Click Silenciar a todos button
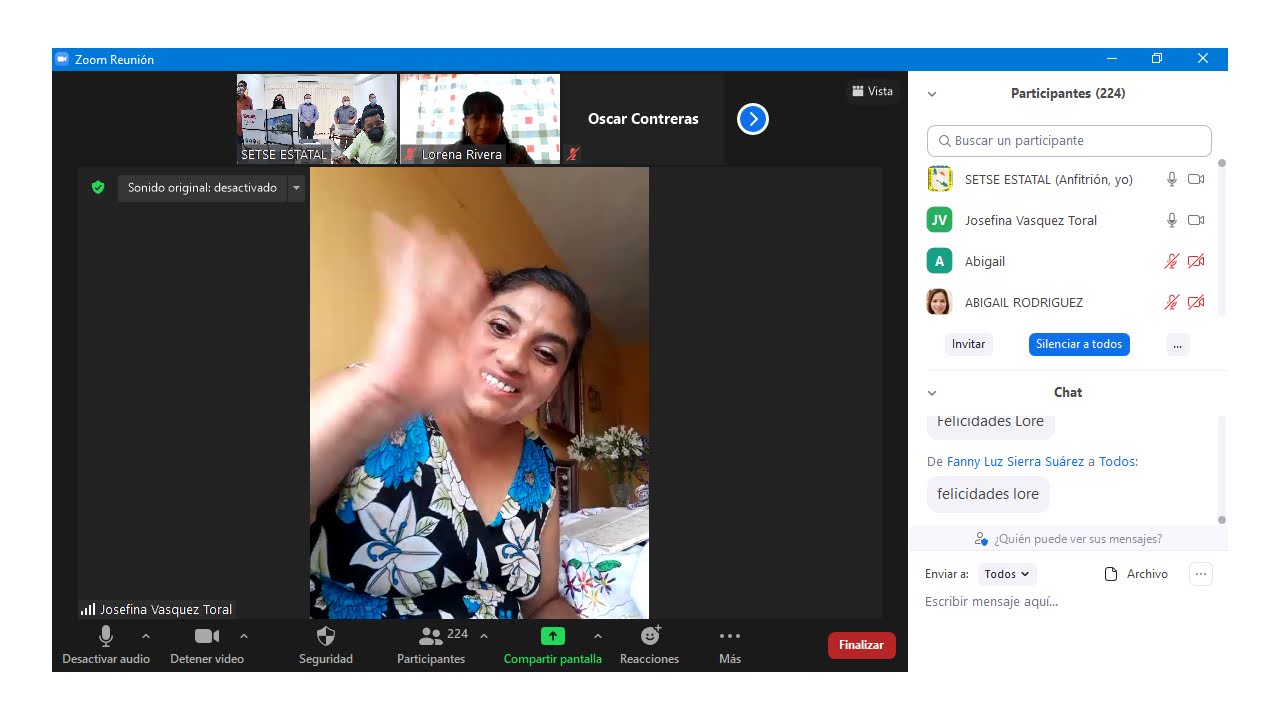1280x720 pixels. coord(1079,344)
